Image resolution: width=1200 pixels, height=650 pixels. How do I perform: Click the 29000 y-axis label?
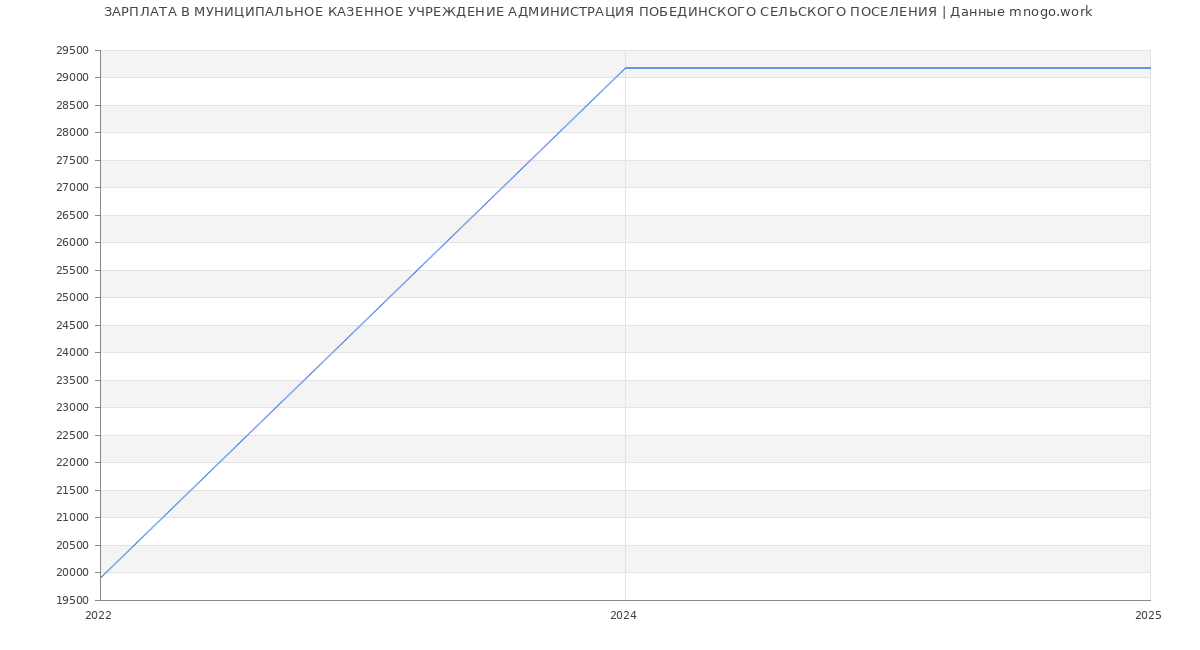[72, 78]
